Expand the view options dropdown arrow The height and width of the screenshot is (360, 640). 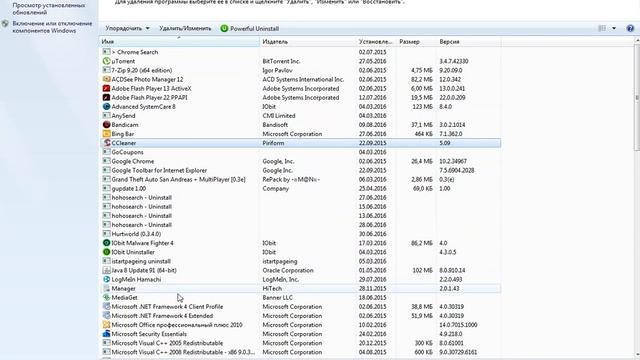pos(614,28)
